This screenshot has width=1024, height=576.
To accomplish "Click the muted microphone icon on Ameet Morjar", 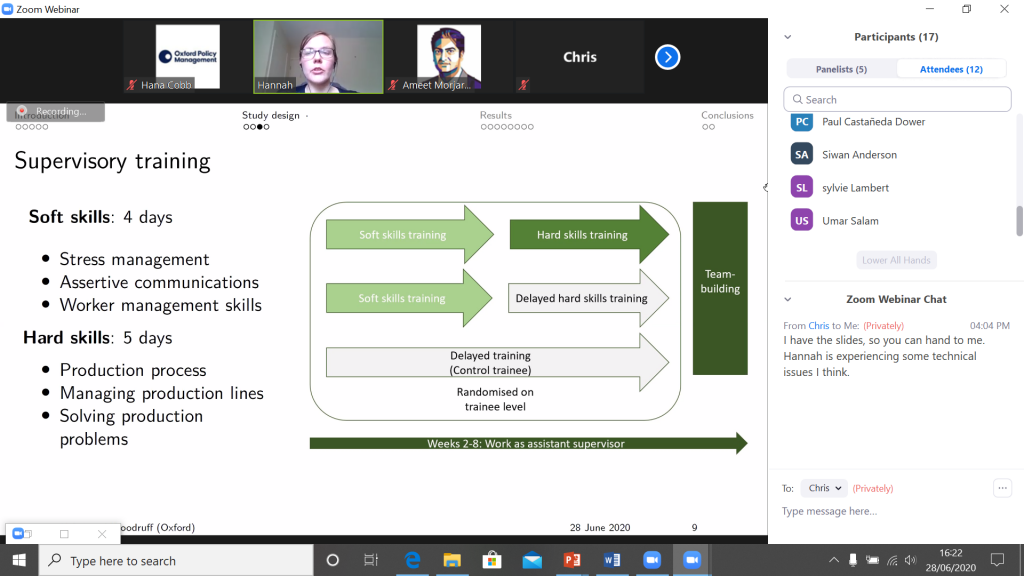I will point(392,85).
